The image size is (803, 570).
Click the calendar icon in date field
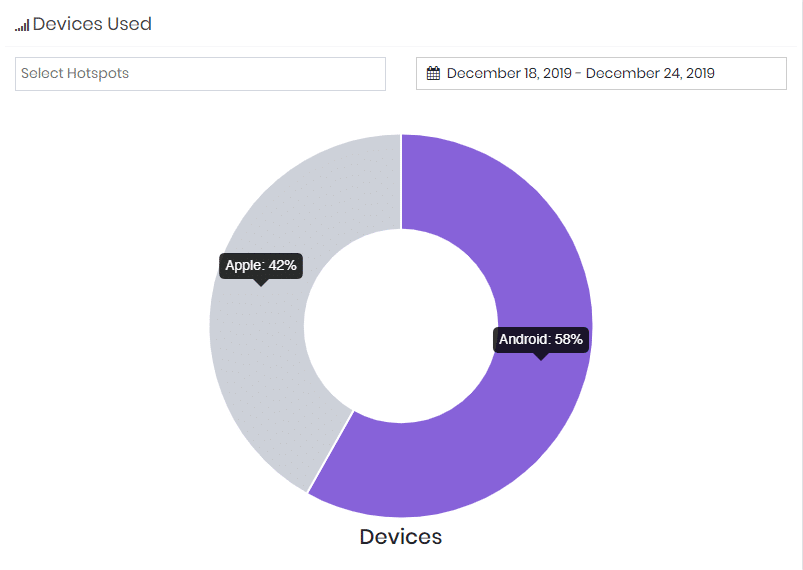433,73
